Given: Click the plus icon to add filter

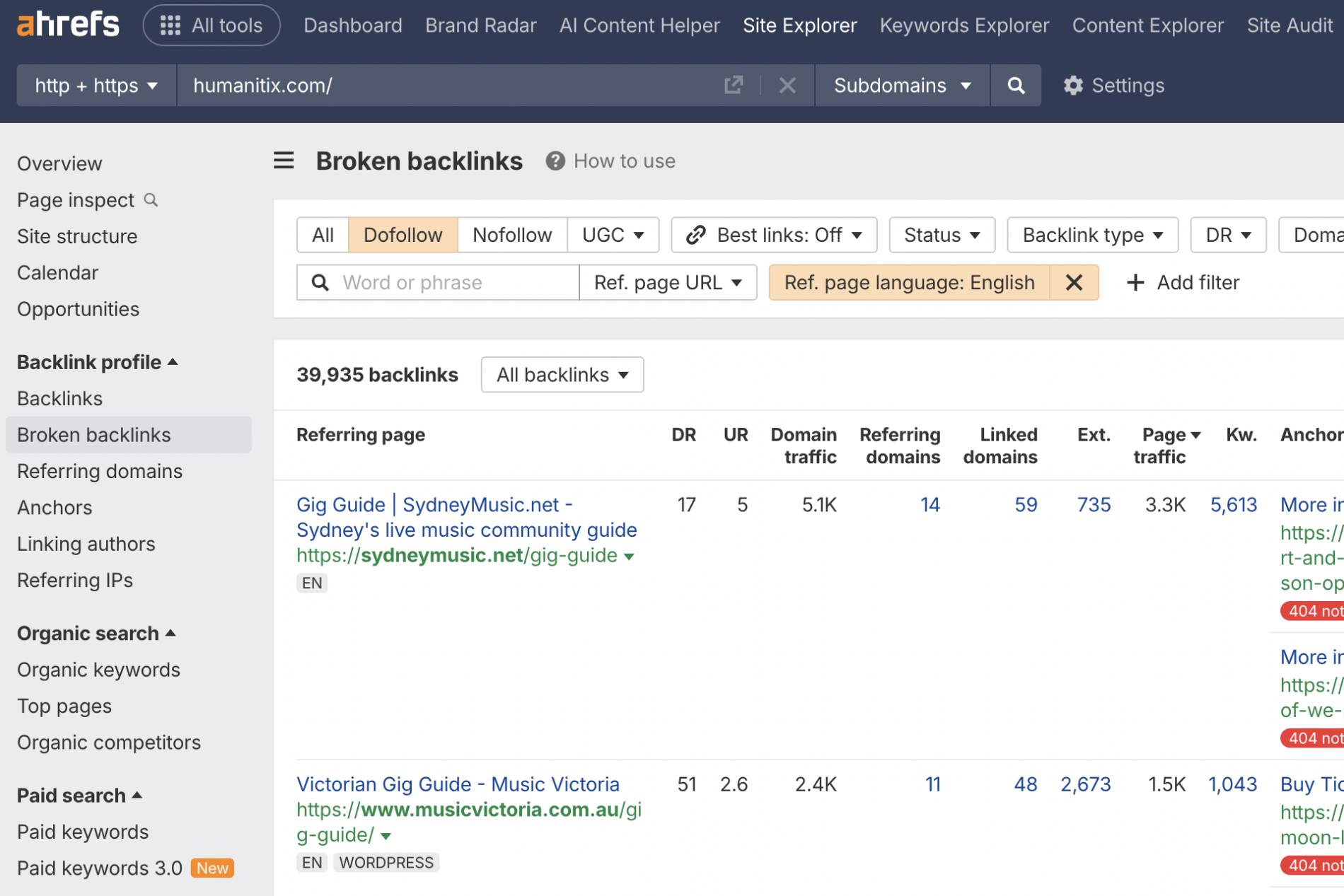Looking at the screenshot, I should [1135, 282].
